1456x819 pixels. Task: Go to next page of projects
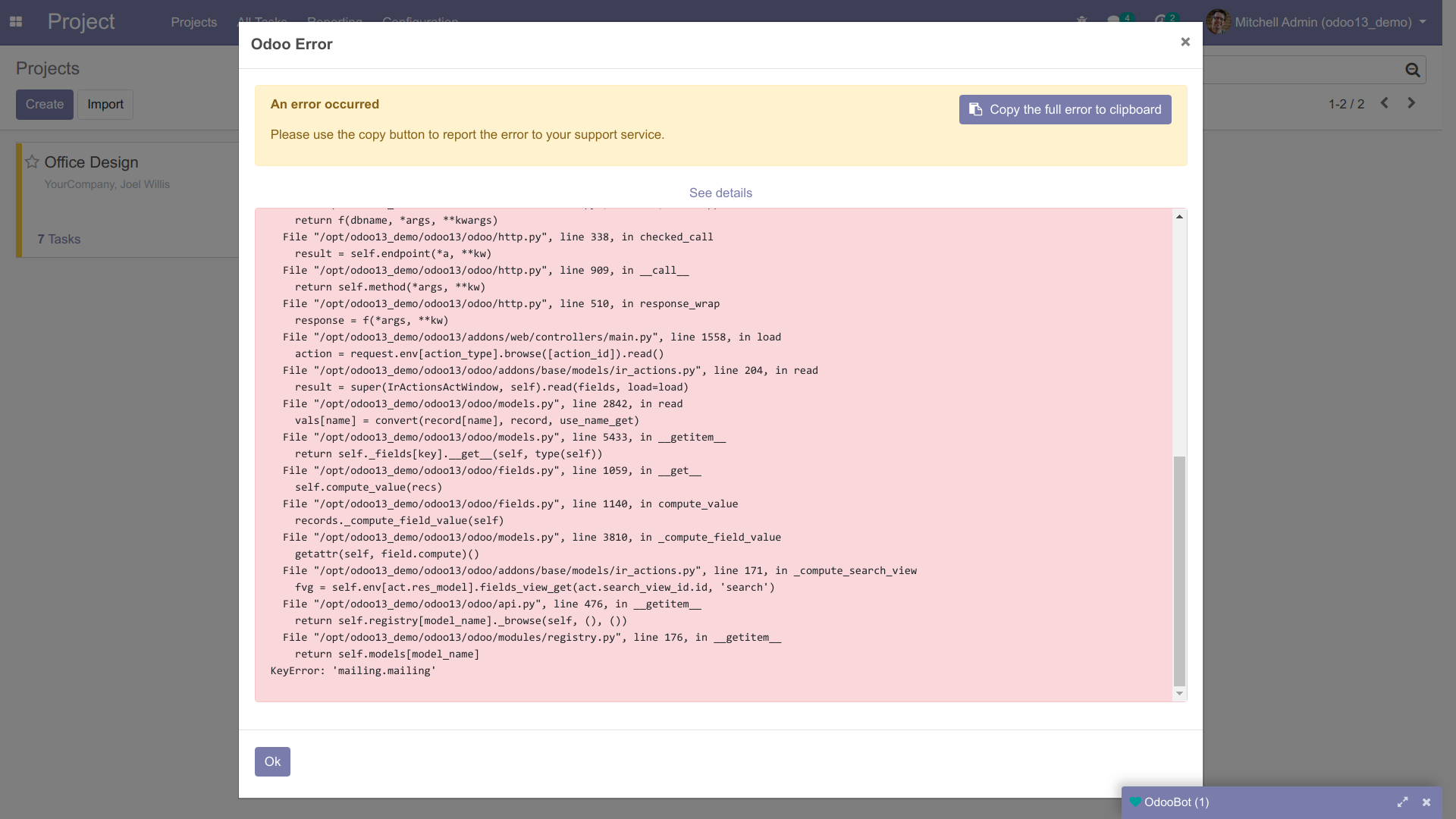(1411, 103)
